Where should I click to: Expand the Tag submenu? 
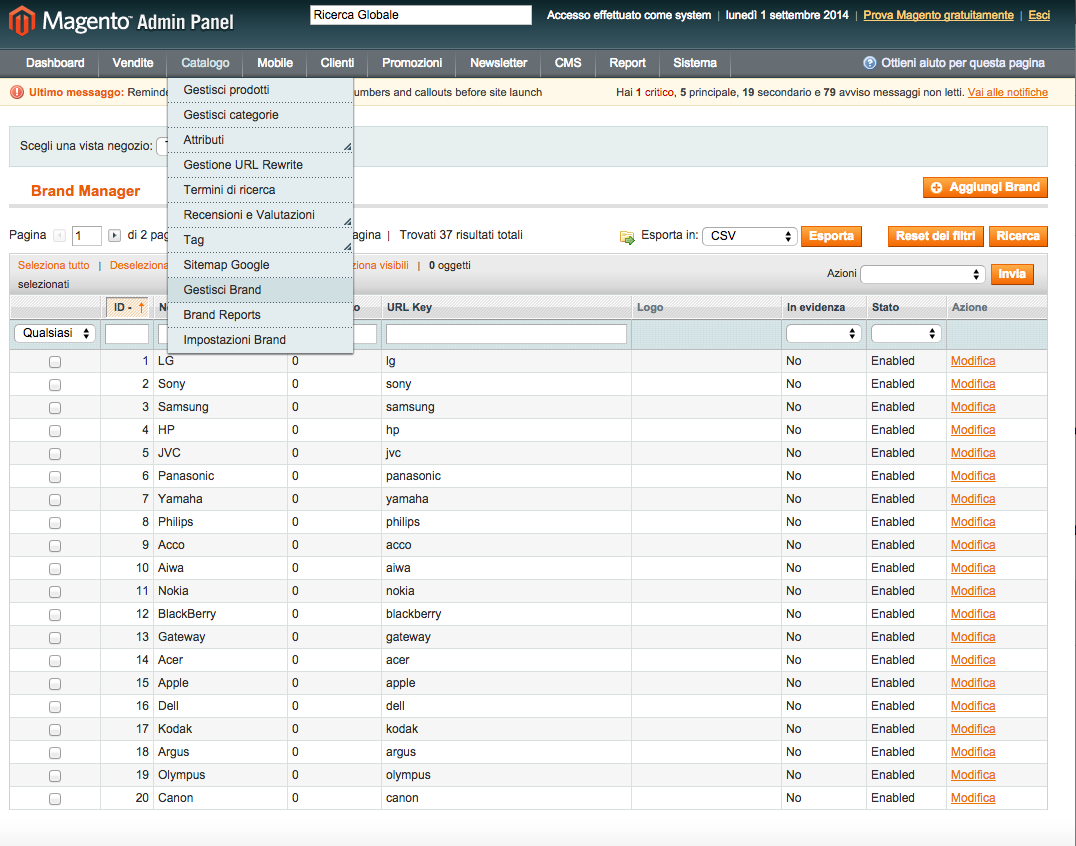click(x=260, y=240)
